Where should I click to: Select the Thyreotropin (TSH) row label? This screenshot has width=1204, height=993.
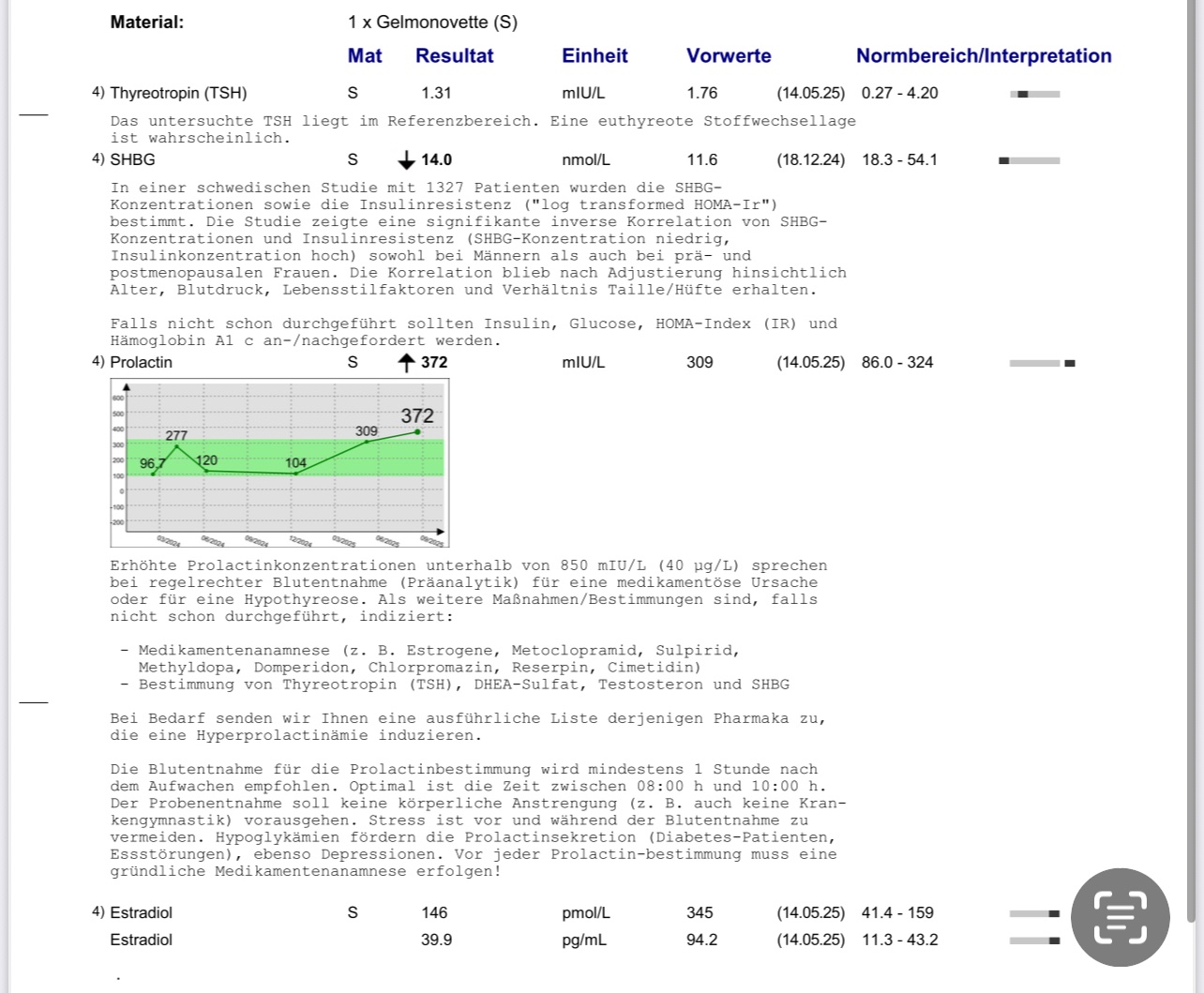(x=178, y=93)
